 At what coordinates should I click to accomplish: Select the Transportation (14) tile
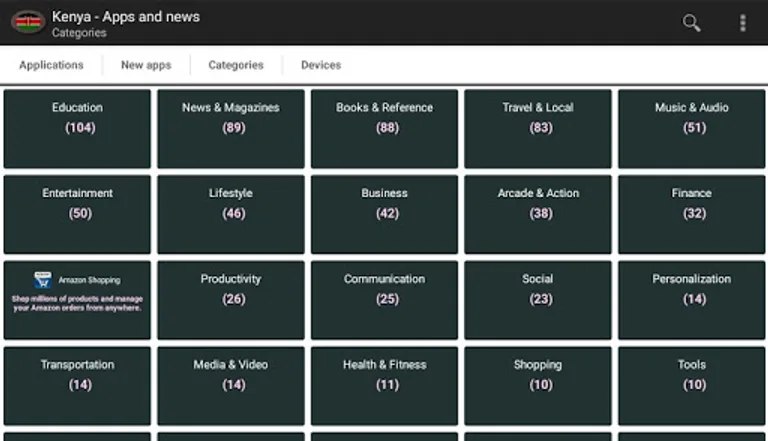(77, 386)
